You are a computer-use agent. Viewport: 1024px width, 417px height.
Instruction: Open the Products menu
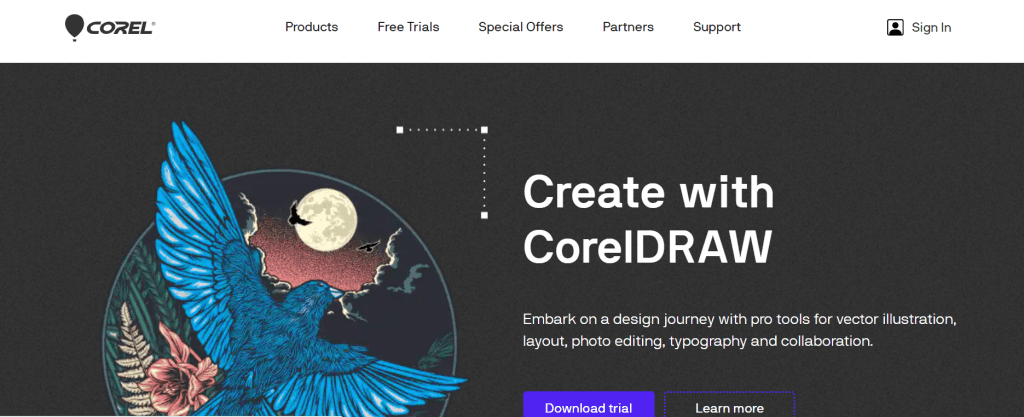[x=311, y=27]
